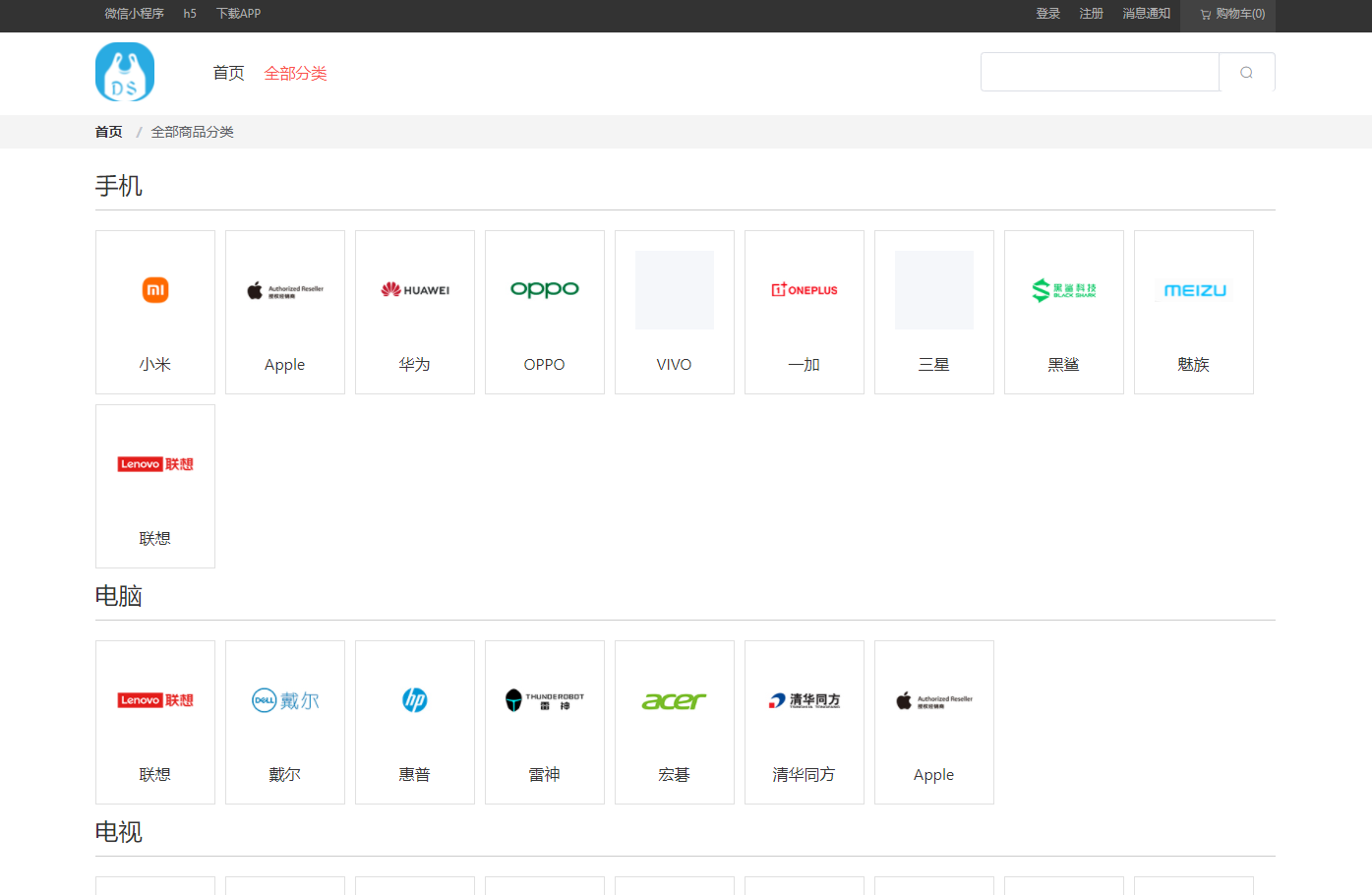Select the Xiaomi logo in the 手机 section

tap(155, 290)
